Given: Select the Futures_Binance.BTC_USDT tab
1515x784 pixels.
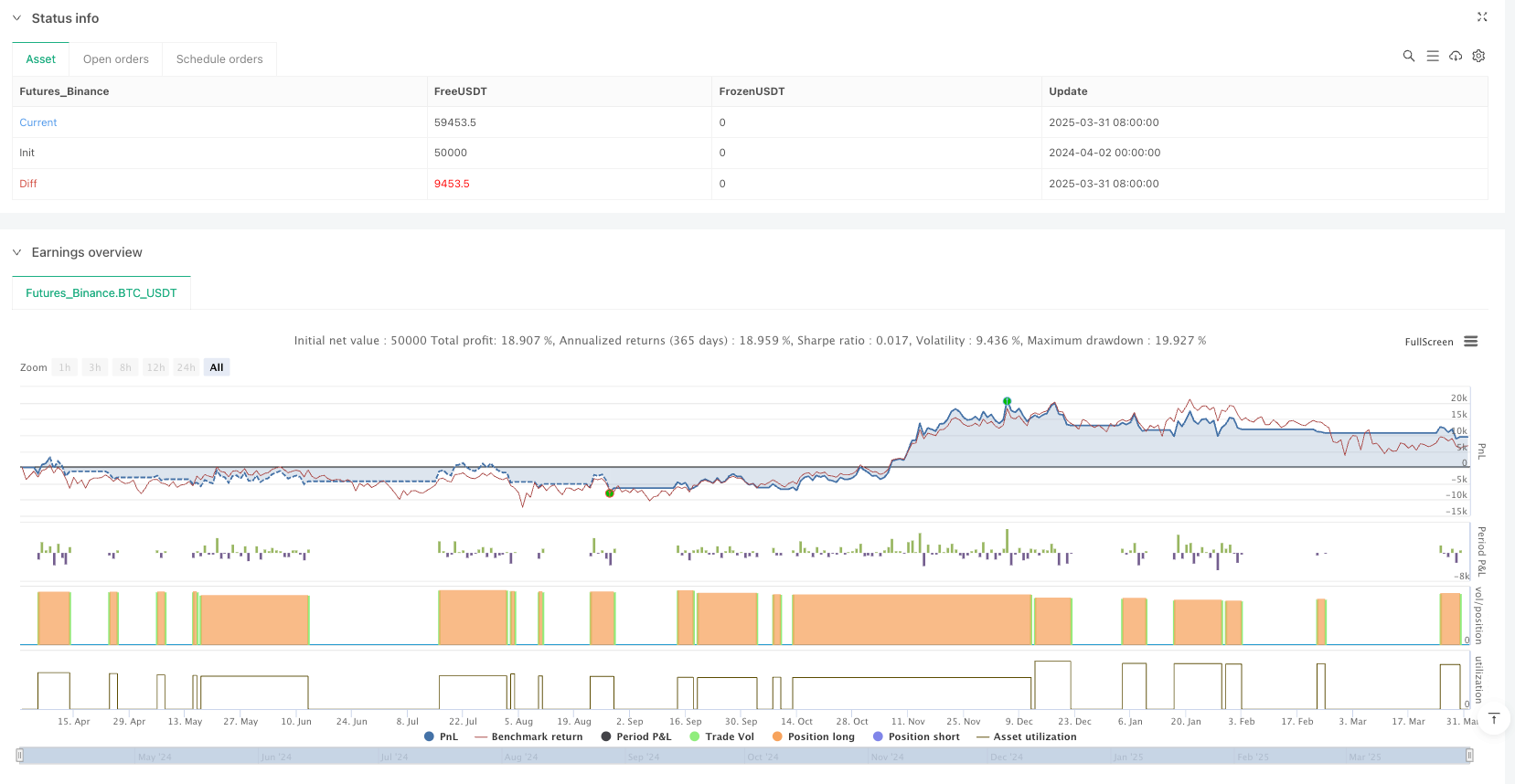Looking at the screenshot, I should tap(101, 293).
